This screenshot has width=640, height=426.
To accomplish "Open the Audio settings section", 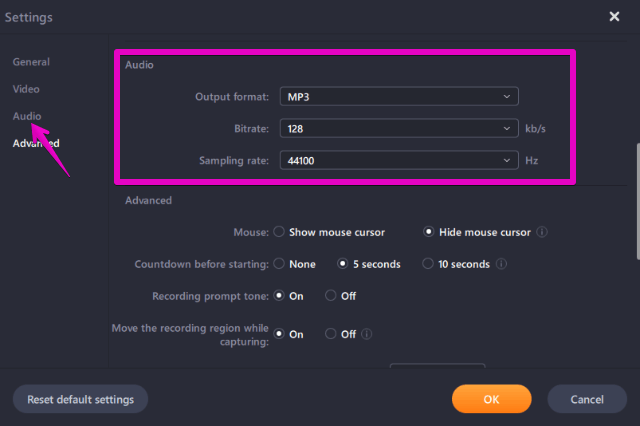I will tap(27, 116).
